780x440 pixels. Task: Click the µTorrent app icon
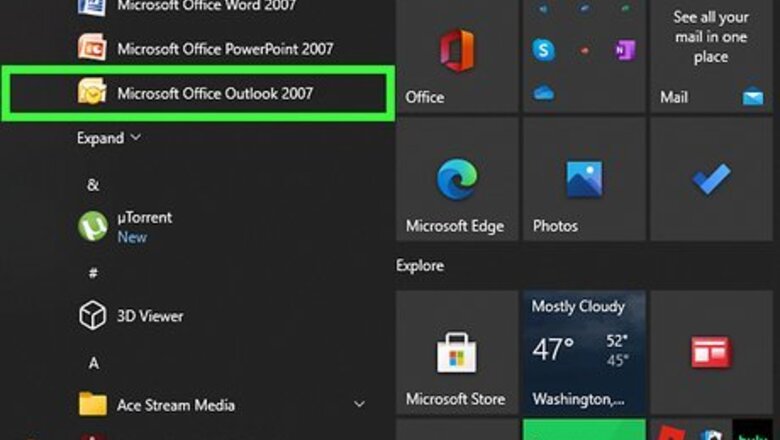pos(93,226)
